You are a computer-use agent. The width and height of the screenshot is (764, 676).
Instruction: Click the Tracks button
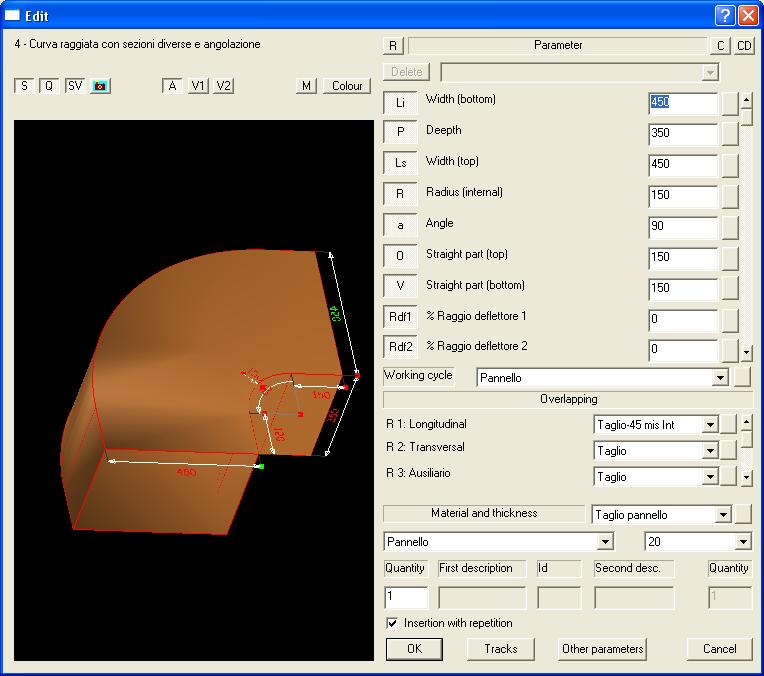pos(501,649)
